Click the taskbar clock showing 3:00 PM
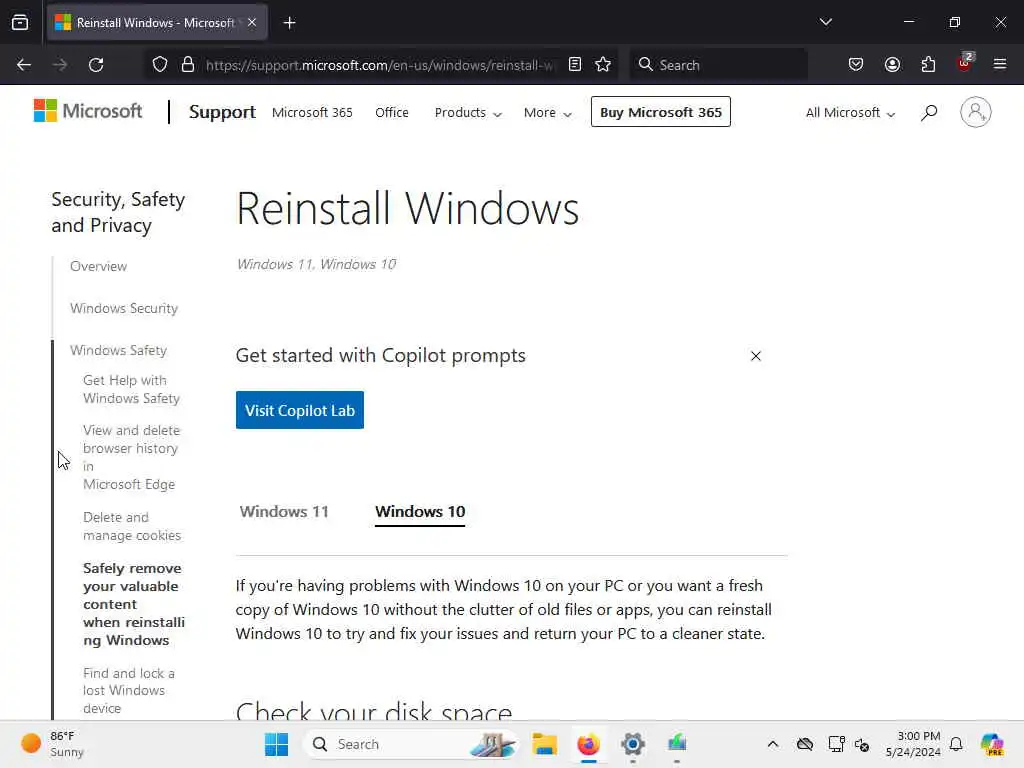 click(913, 744)
